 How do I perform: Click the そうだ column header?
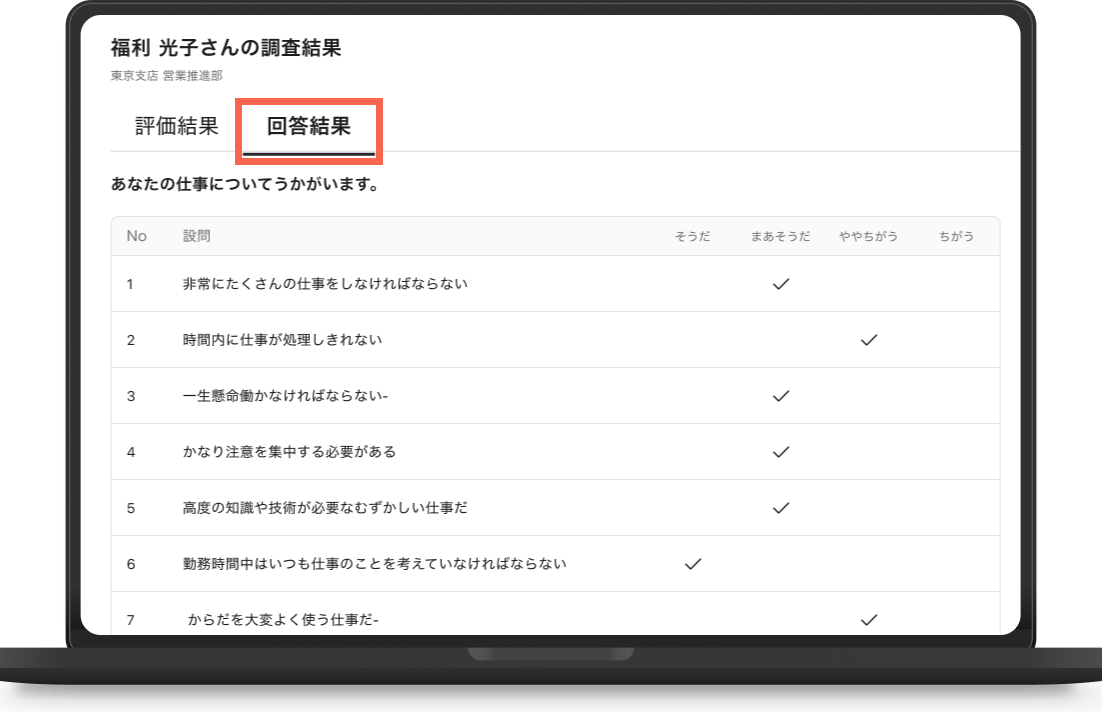point(693,236)
